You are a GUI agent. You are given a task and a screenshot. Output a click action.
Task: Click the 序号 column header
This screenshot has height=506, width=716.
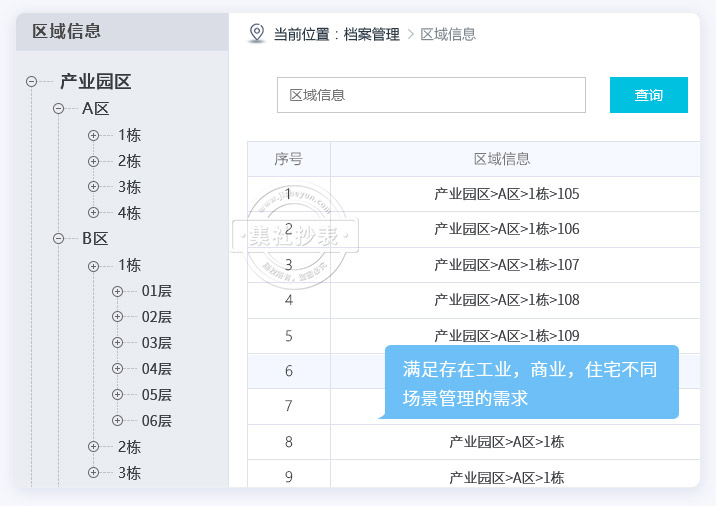pyautogui.click(x=288, y=159)
